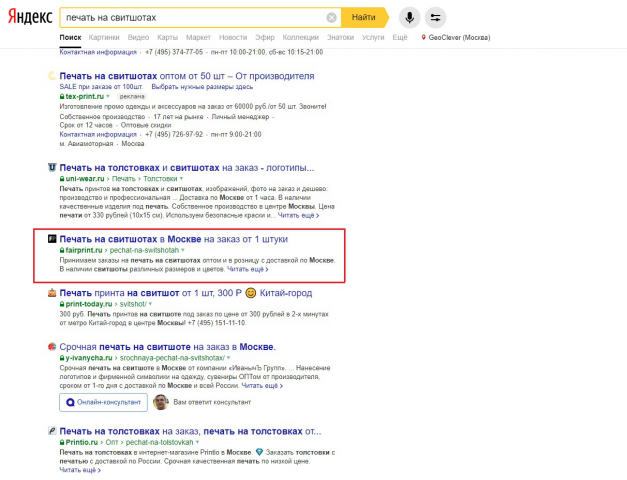Select the Поиск tab
Image resolution: width=627 pixels, height=480 pixels.
click(70, 37)
